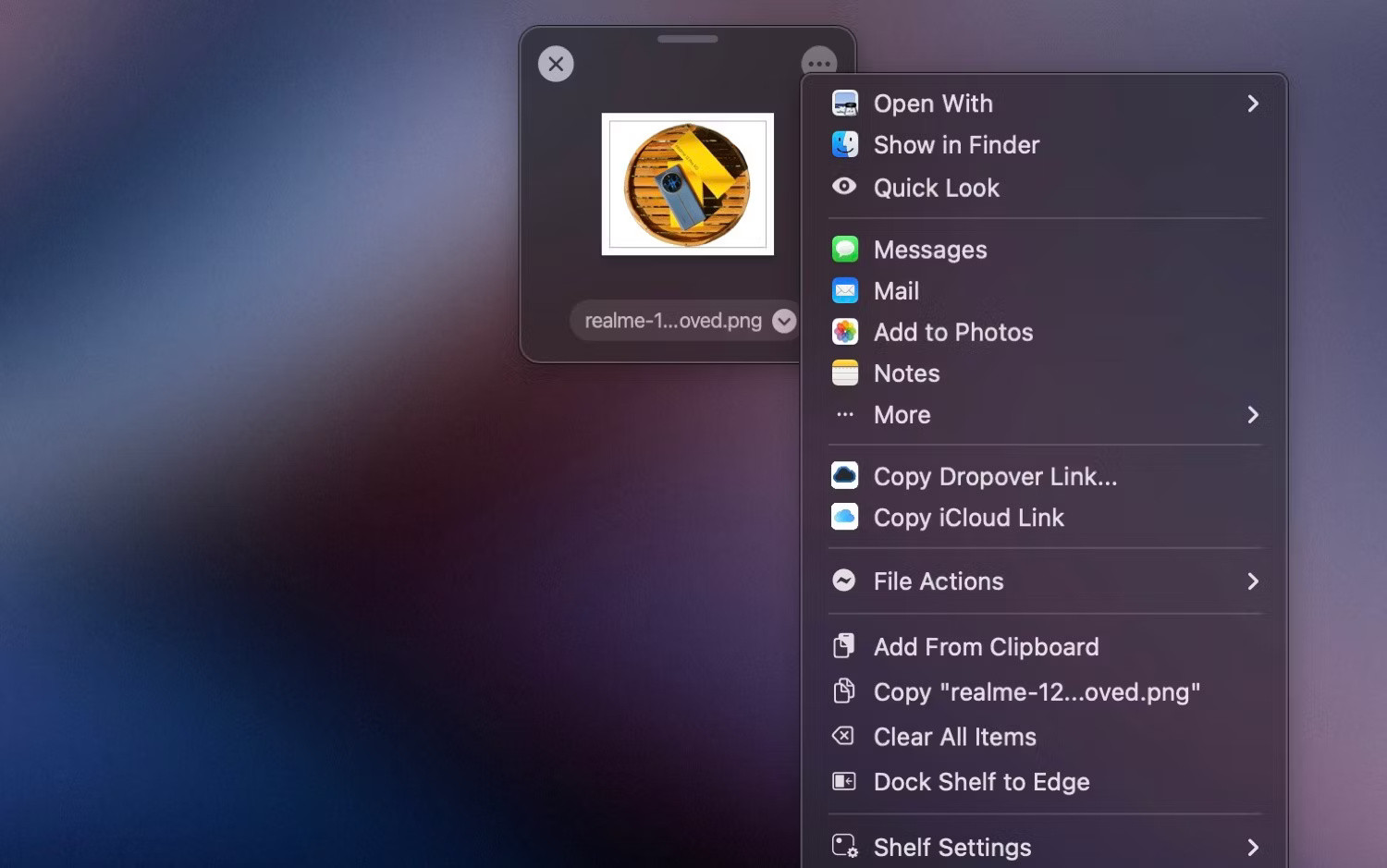
Task: Click the File Actions circular icon
Action: [x=844, y=581]
